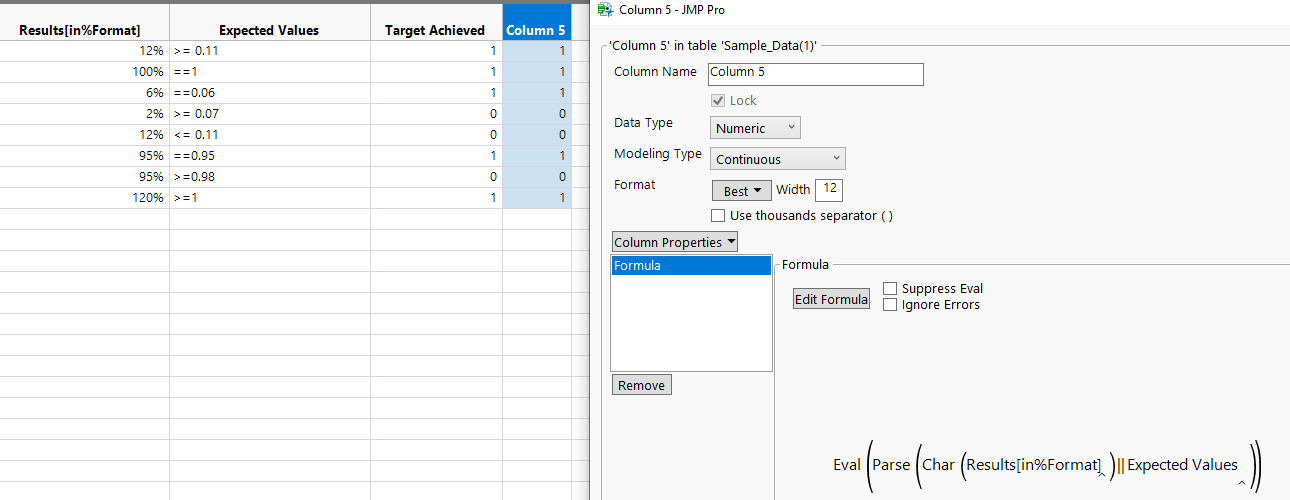Open the Data Type dropdown
The image size is (1290, 500).
pyautogui.click(x=755, y=128)
